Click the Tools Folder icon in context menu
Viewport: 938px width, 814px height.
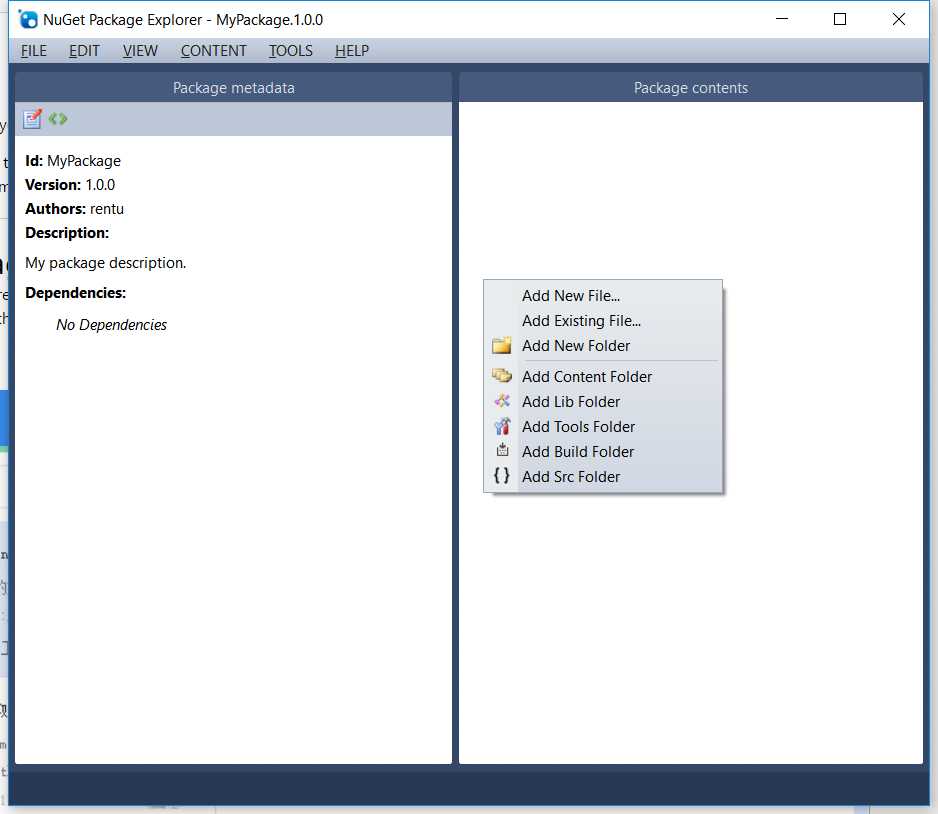[502, 426]
